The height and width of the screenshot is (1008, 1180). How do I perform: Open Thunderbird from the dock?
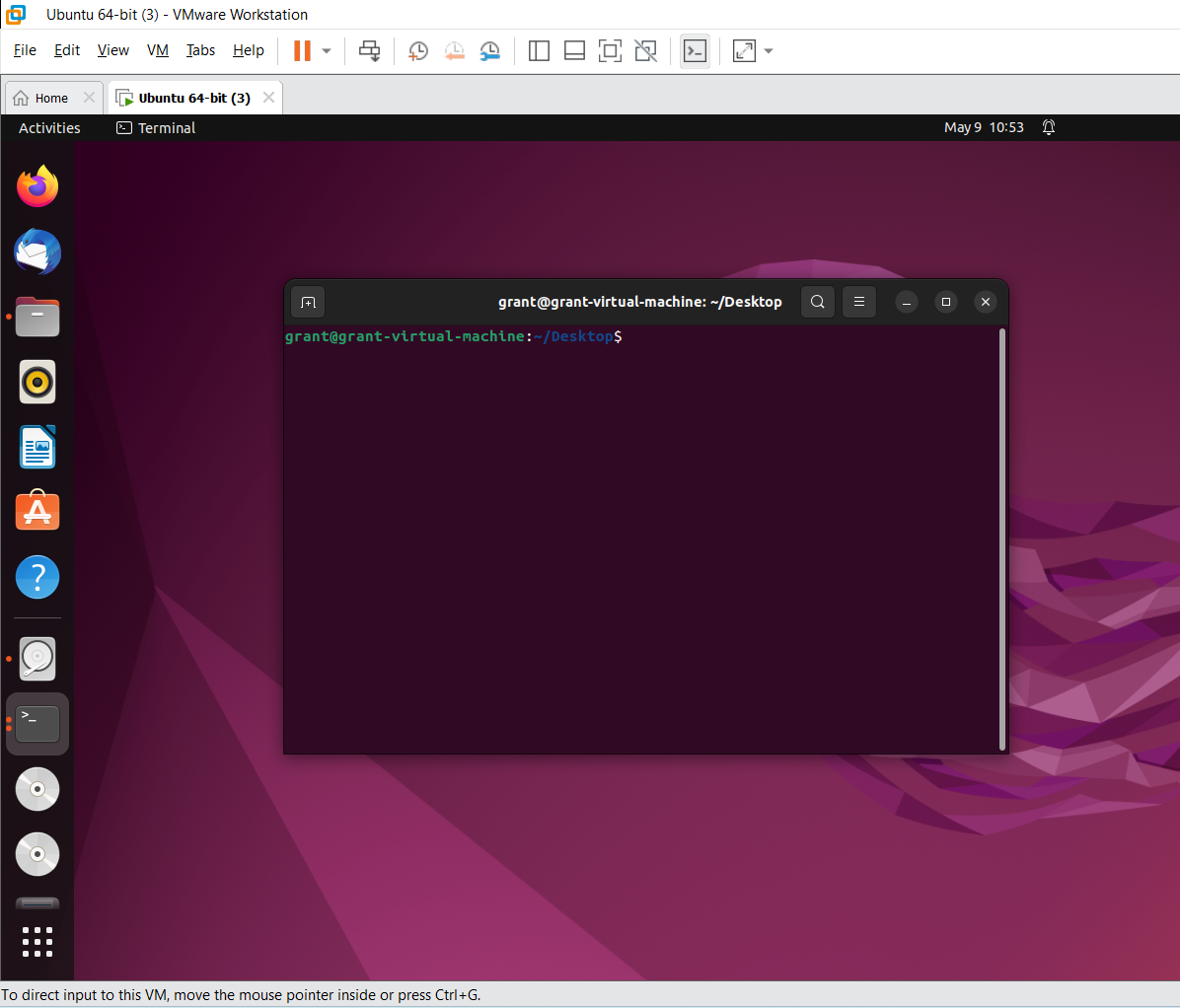37,252
